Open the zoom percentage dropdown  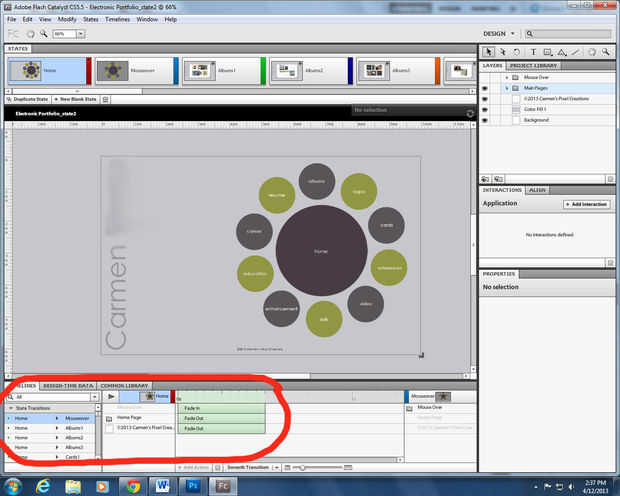[x=80, y=34]
